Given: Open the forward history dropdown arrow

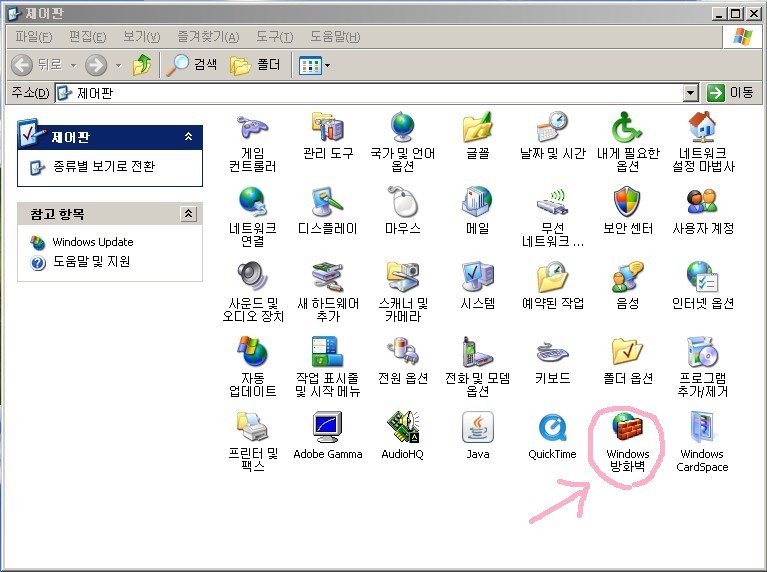Looking at the screenshot, I should coord(118,65).
